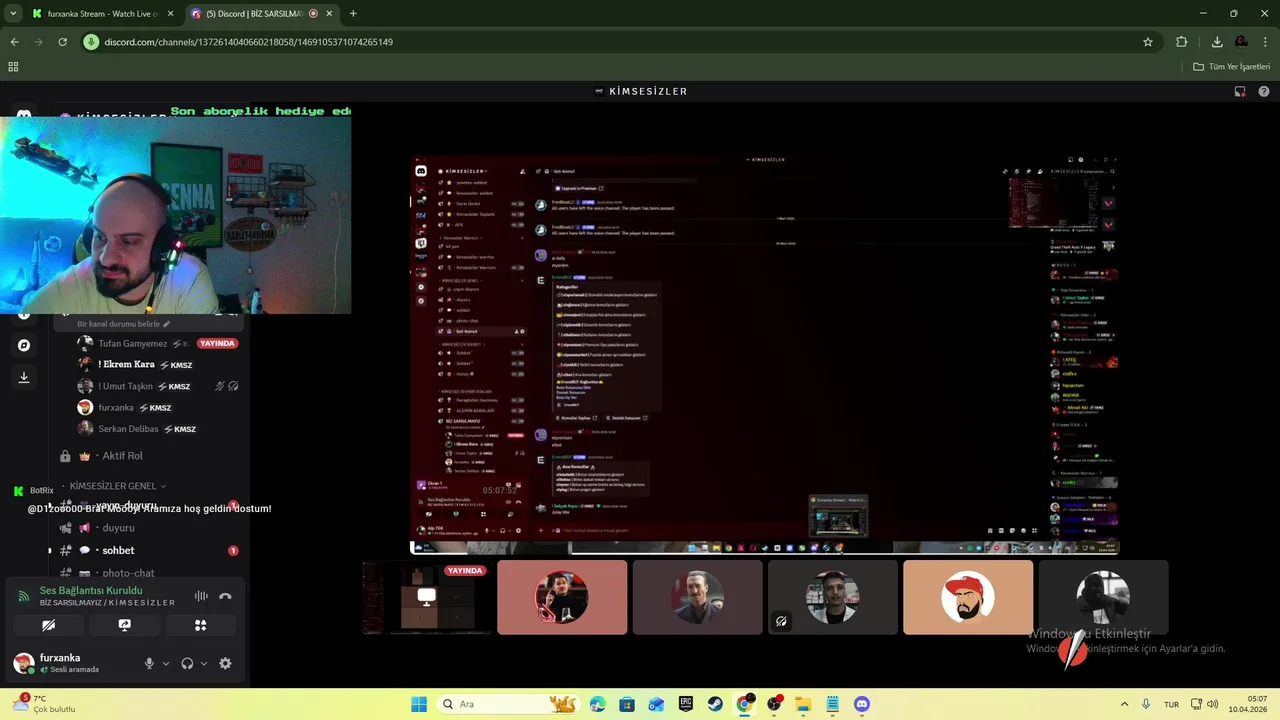Disconnect from voice with the hang-up icon
This screenshot has height=720, width=1280.
(225, 596)
